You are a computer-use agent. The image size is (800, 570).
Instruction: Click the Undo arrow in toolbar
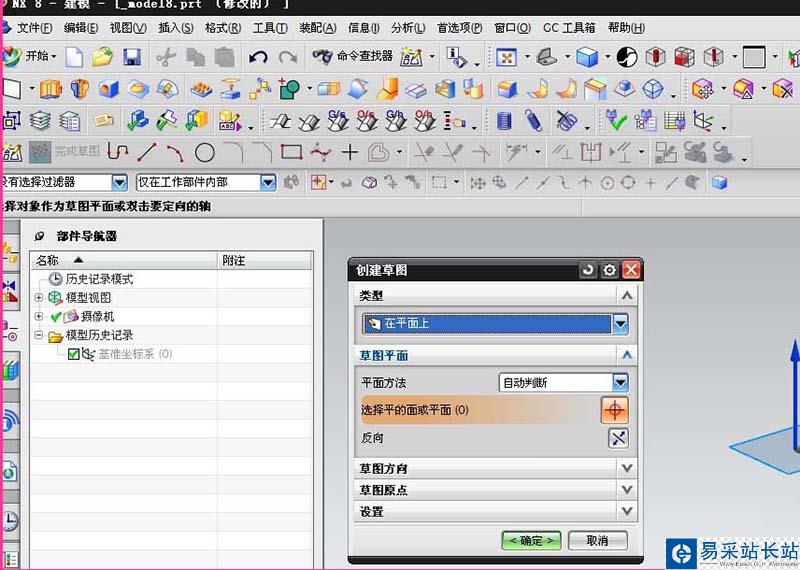[x=258, y=57]
